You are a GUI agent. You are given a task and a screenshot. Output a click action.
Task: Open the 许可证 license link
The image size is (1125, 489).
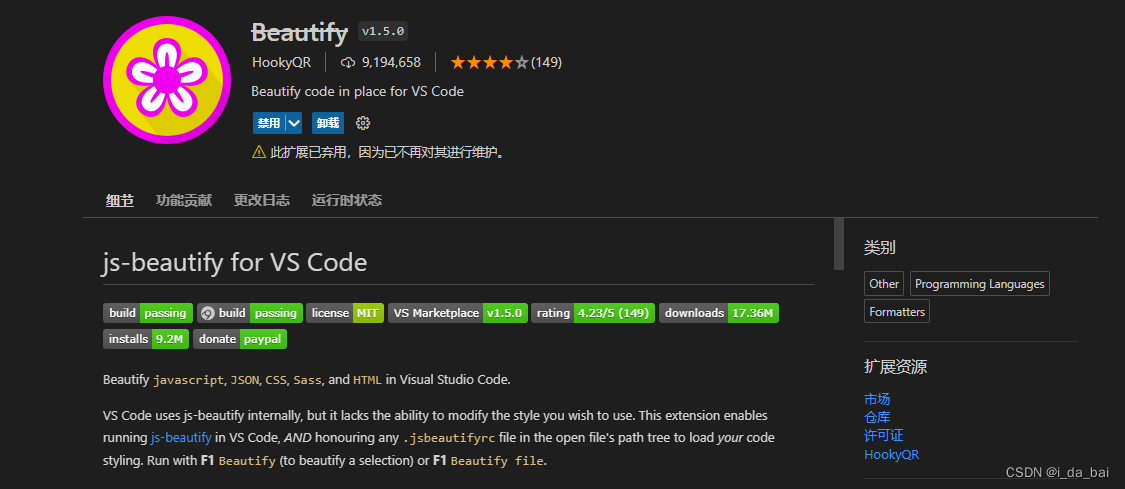(x=884, y=436)
